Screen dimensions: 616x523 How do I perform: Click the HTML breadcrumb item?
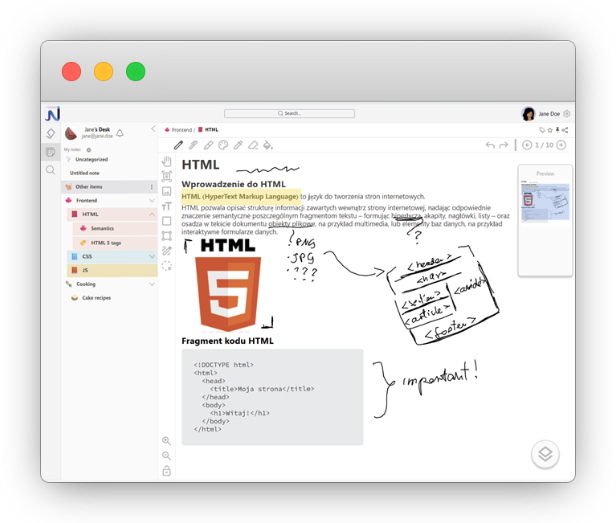pyautogui.click(x=211, y=130)
